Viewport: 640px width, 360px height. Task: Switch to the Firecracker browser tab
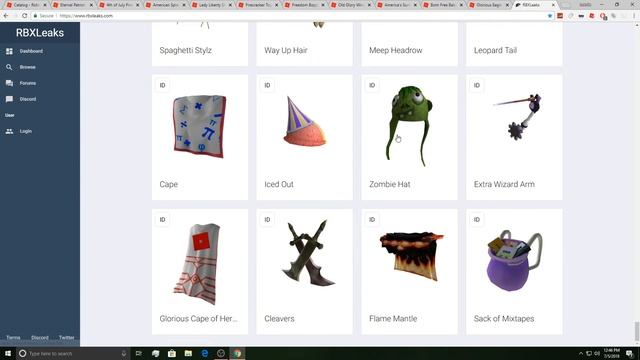(x=257, y=5)
